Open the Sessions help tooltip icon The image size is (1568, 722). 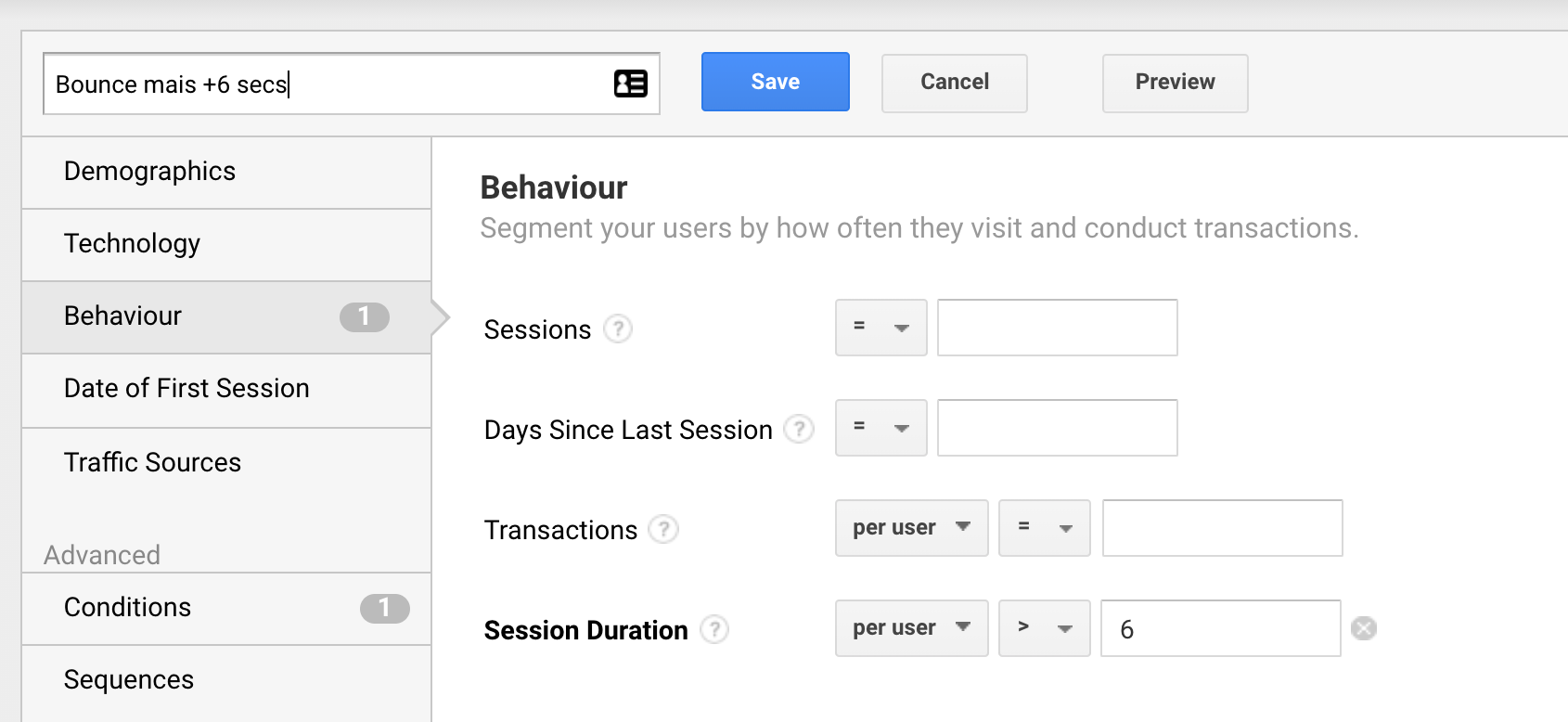618,329
